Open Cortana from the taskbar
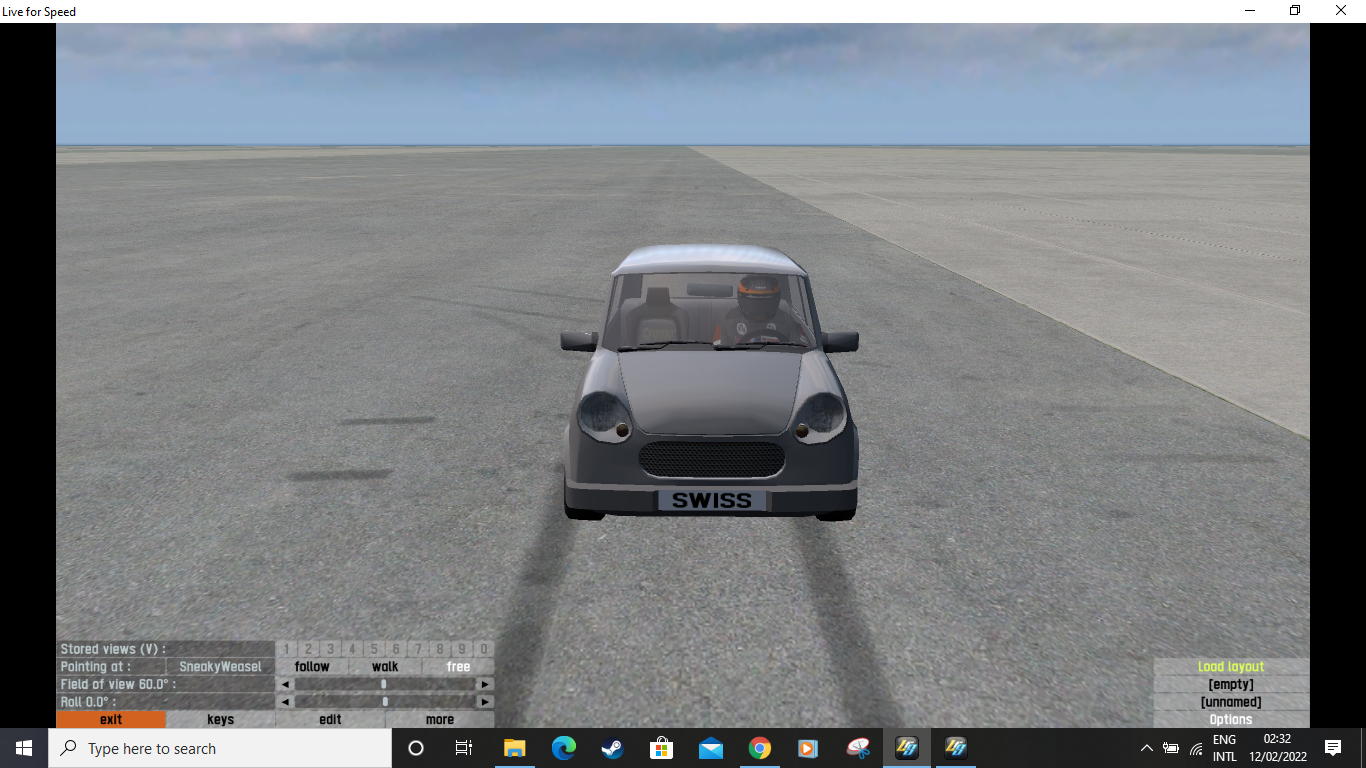The width and height of the screenshot is (1366, 768). coord(416,748)
